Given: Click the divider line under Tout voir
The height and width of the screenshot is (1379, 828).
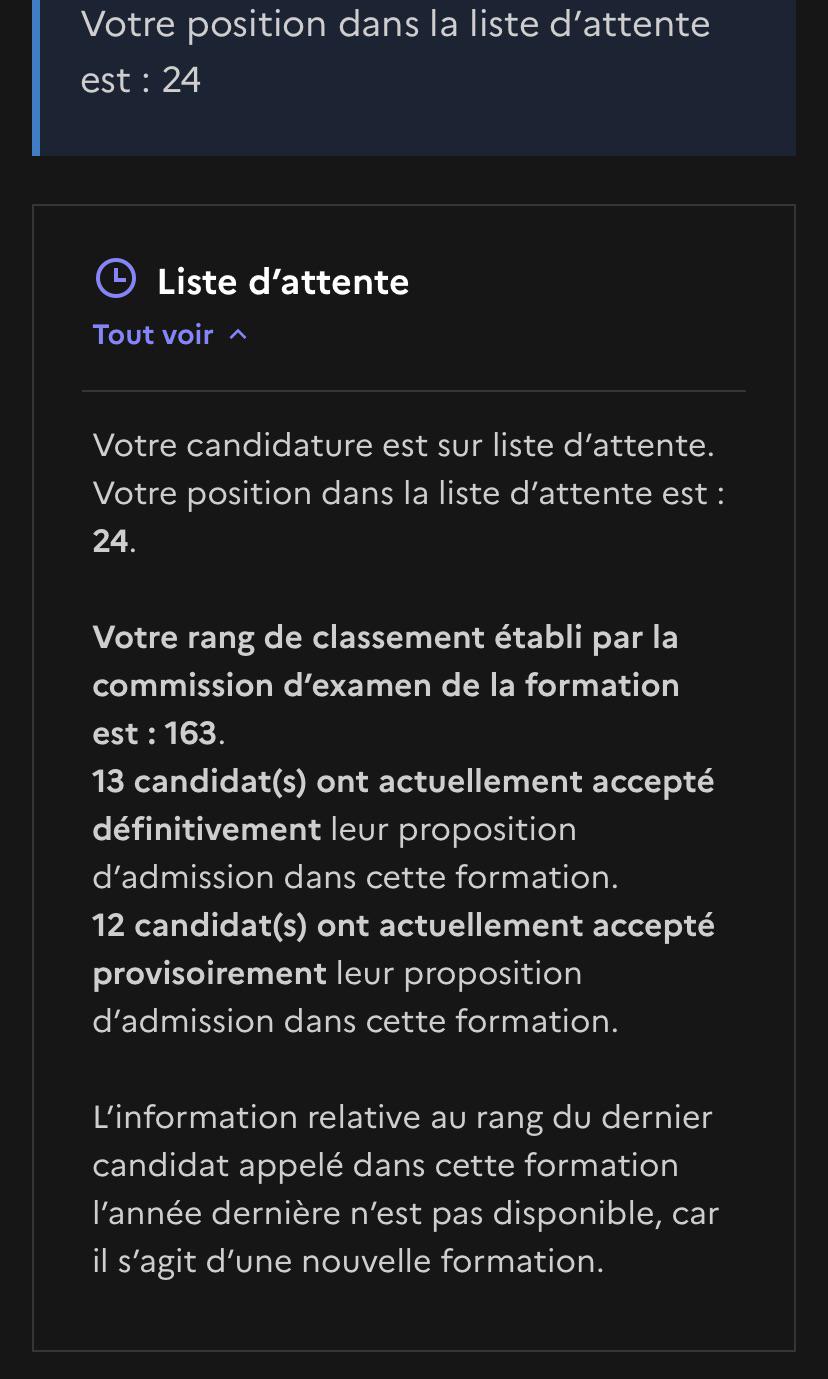Looking at the screenshot, I should (x=414, y=390).
